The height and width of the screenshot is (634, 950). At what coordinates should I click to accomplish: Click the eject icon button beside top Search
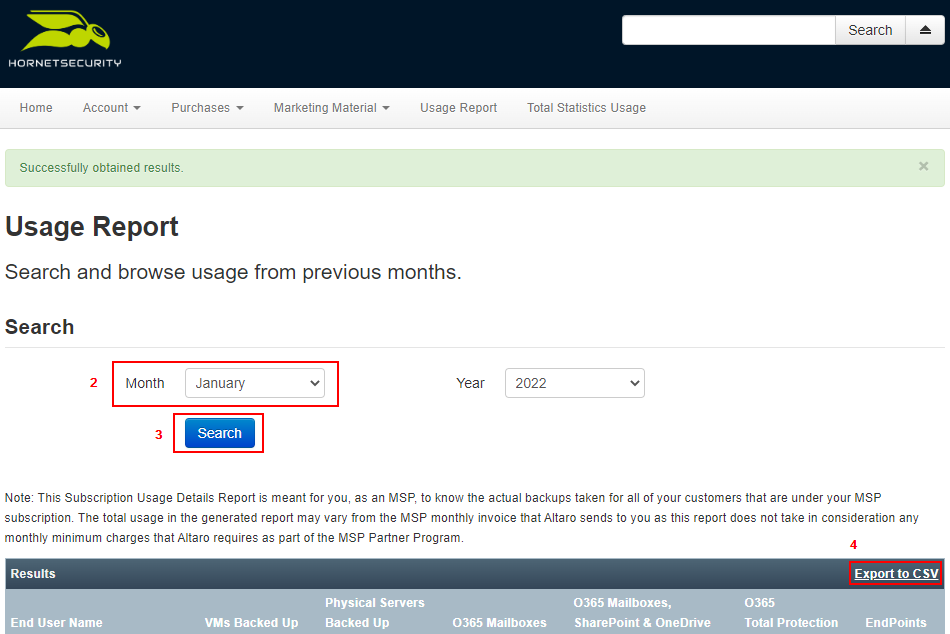pos(925,30)
